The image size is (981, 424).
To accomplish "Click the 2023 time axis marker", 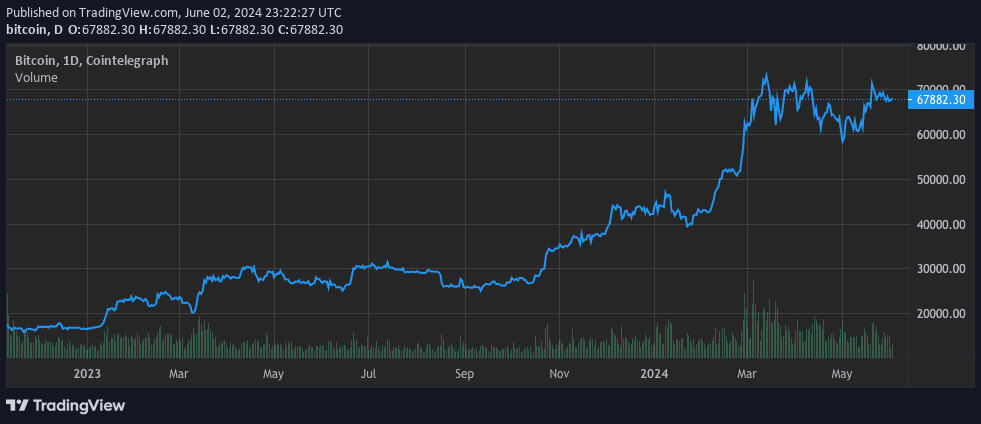I will (x=88, y=374).
